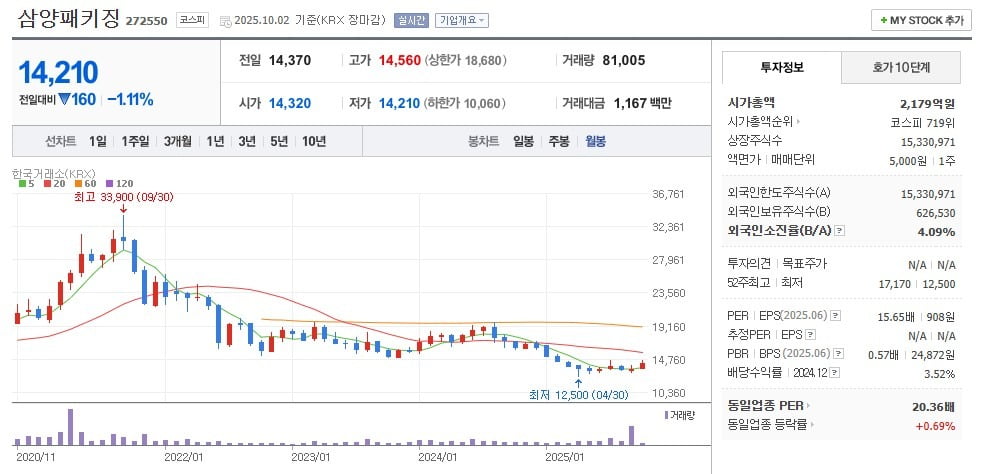This screenshot has width=986, height=474.
Task: Switch to the 투자정보 tab
Action: (782, 67)
